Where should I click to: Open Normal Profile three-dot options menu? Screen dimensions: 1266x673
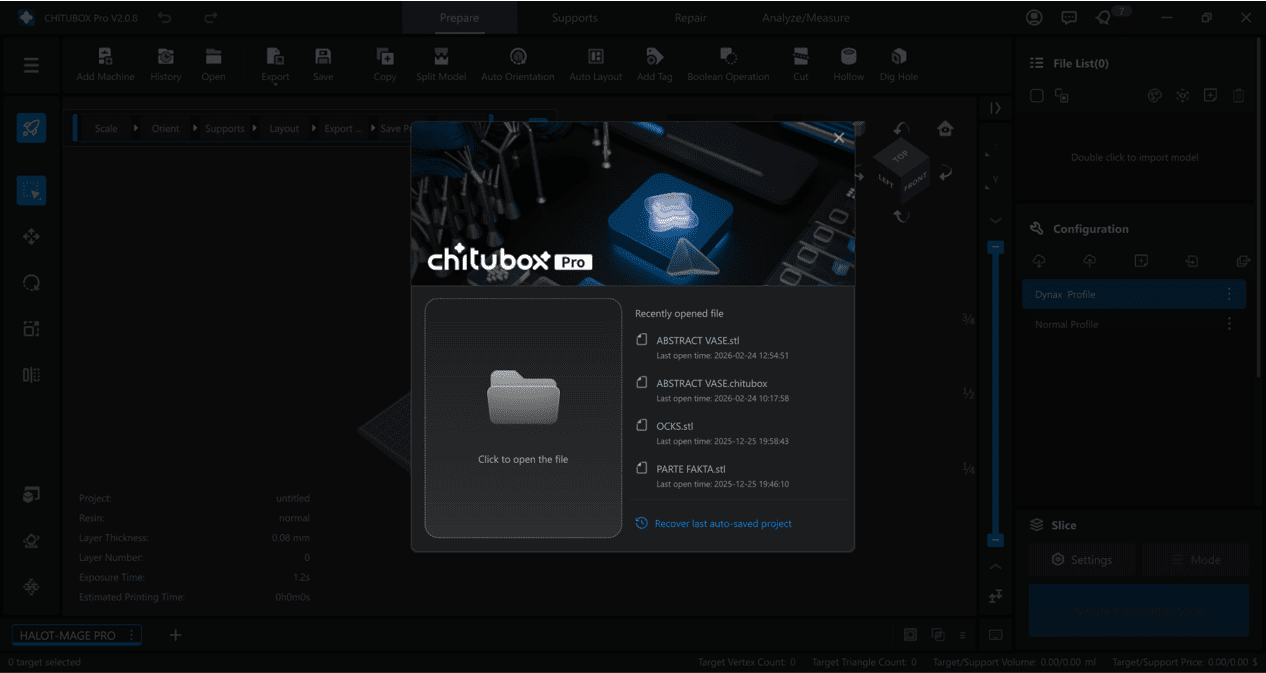click(x=1229, y=324)
